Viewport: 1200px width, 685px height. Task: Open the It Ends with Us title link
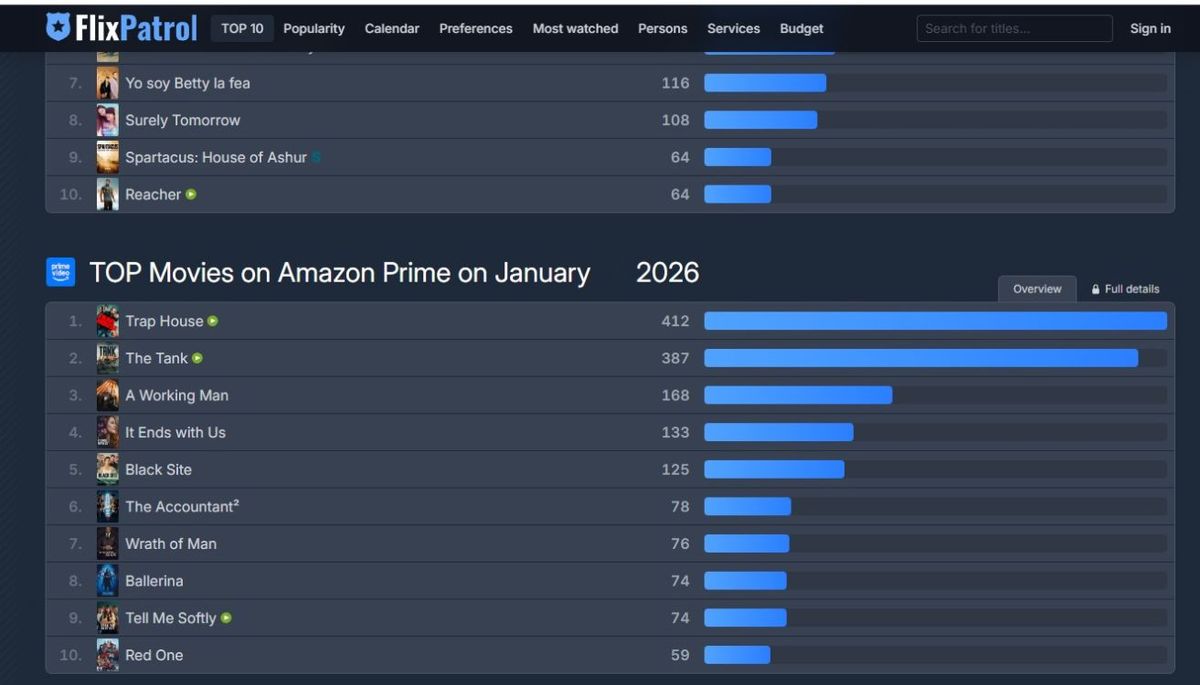click(175, 432)
